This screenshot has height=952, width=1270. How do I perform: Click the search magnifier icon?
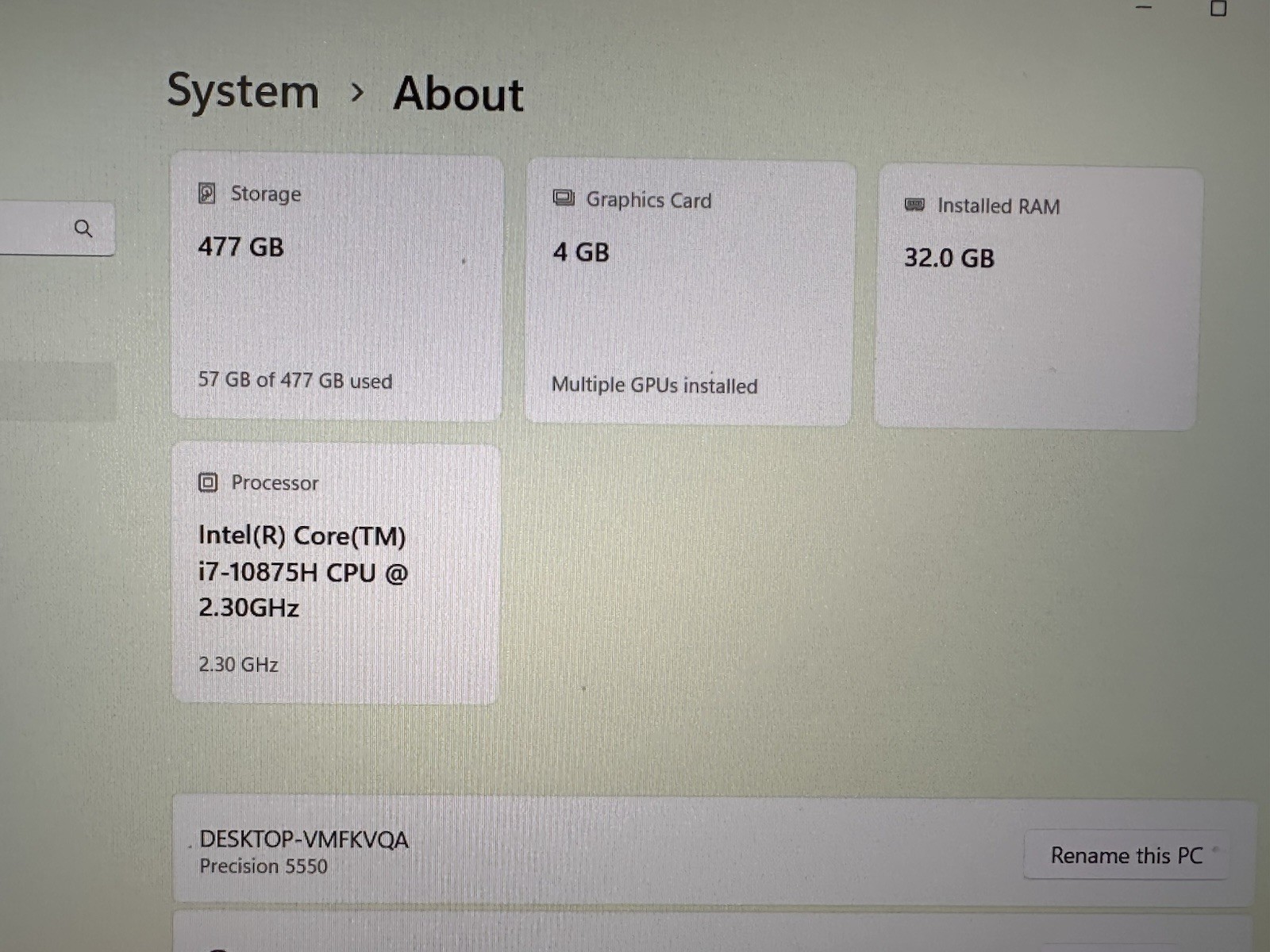pyautogui.click(x=83, y=229)
